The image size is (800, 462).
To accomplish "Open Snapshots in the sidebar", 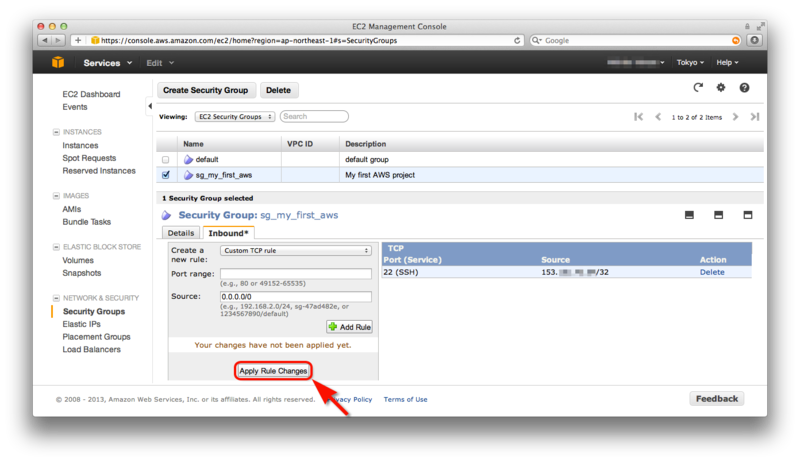I will point(82,273).
